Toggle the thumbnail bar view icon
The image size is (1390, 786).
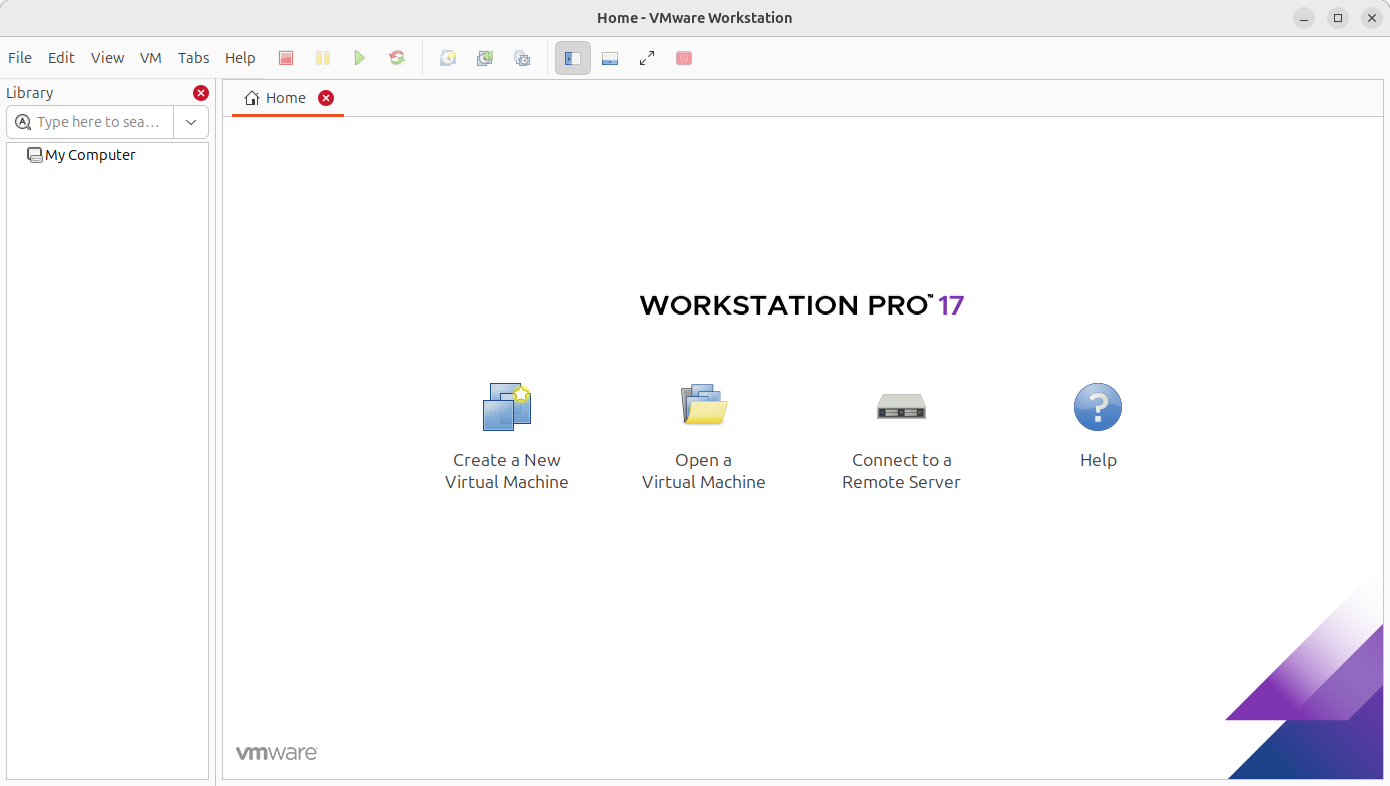[x=610, y=58]
